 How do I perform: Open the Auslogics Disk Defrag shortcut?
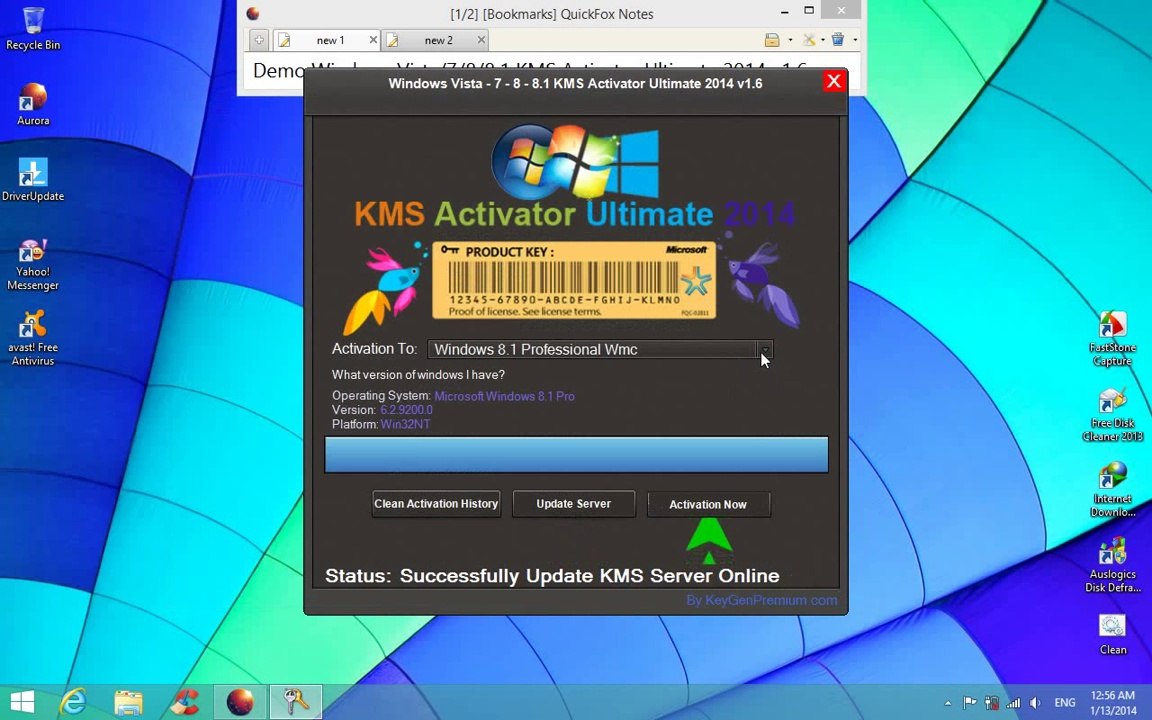1112,565
